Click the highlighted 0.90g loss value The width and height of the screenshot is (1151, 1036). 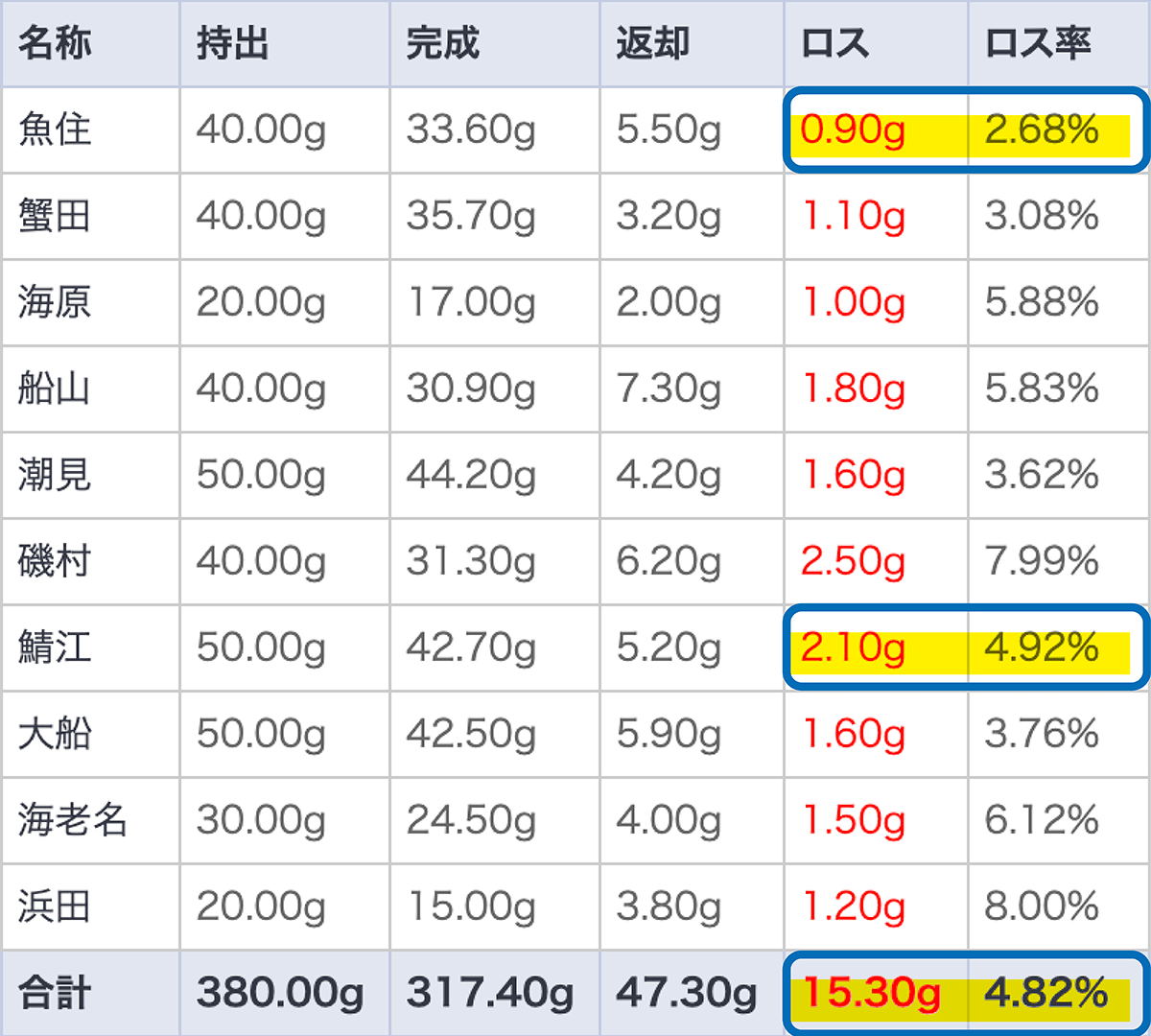tap(853, 129)
